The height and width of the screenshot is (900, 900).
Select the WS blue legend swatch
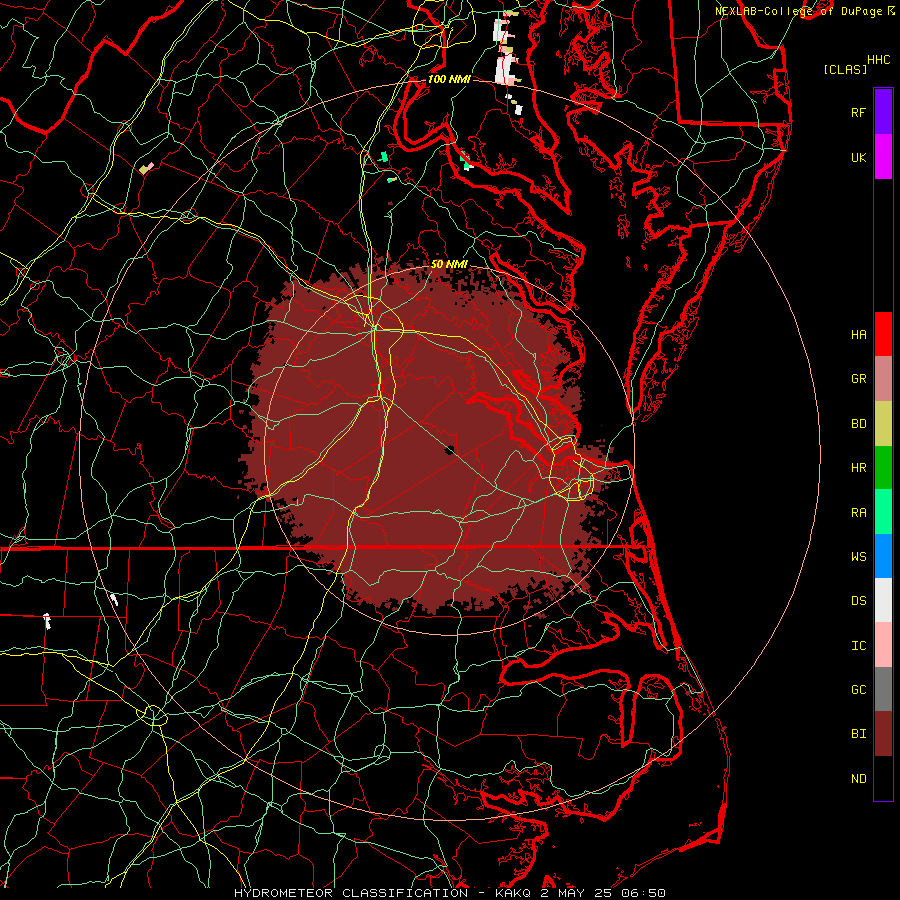883,556
